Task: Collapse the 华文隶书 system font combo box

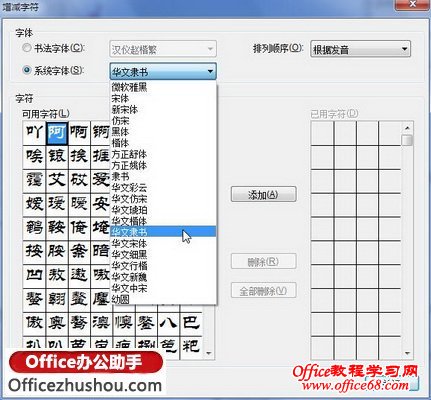Action: tap(163, 71)
